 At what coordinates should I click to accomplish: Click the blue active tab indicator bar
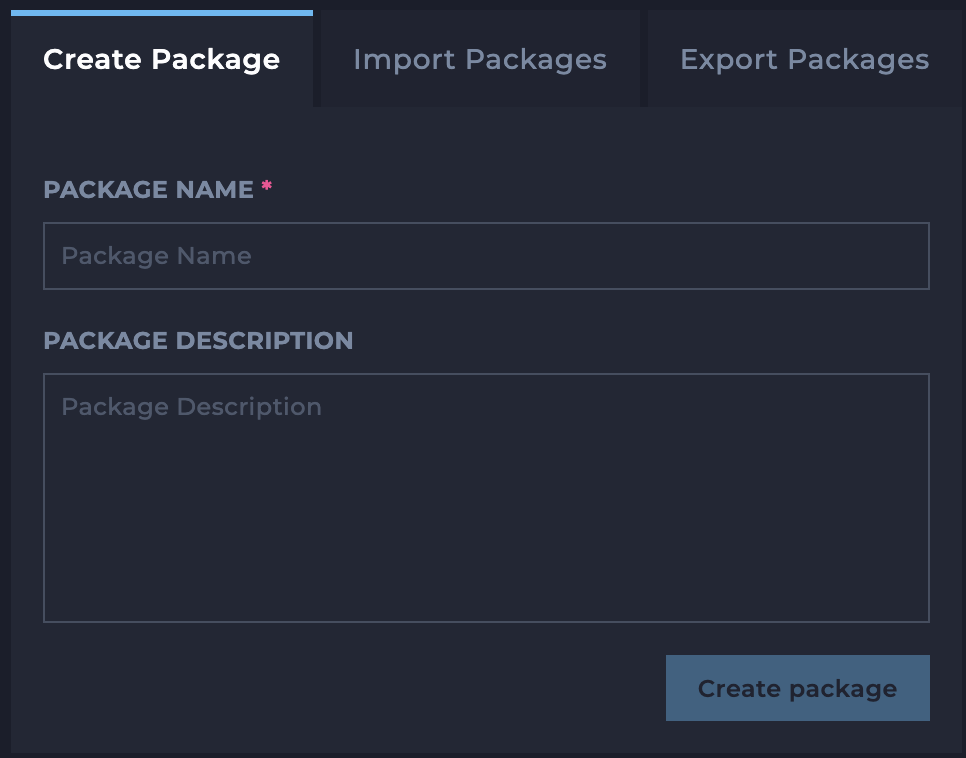tap(162, 13)
